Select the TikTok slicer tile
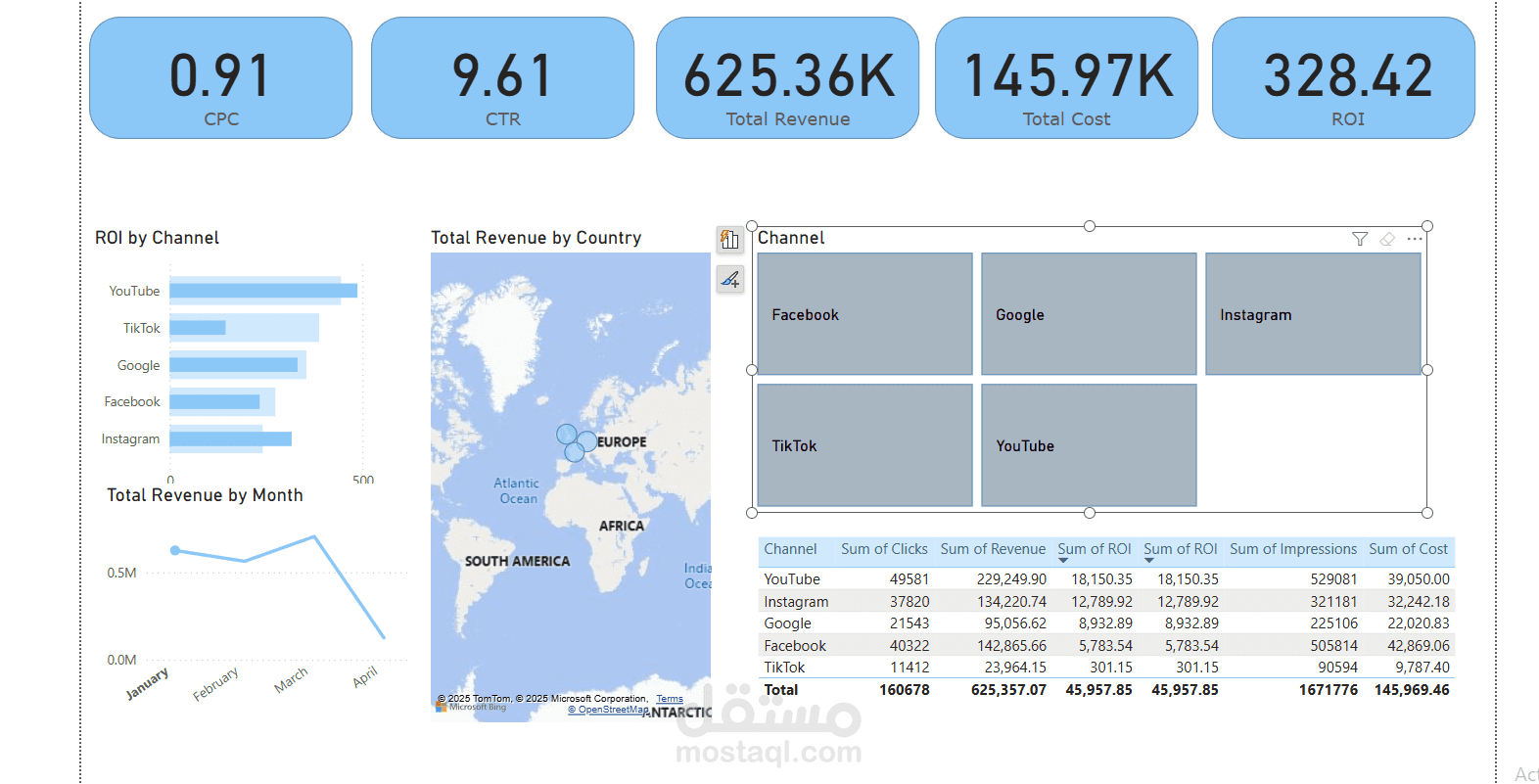Viewport: 1539px width, 784px height. [865, 445]
